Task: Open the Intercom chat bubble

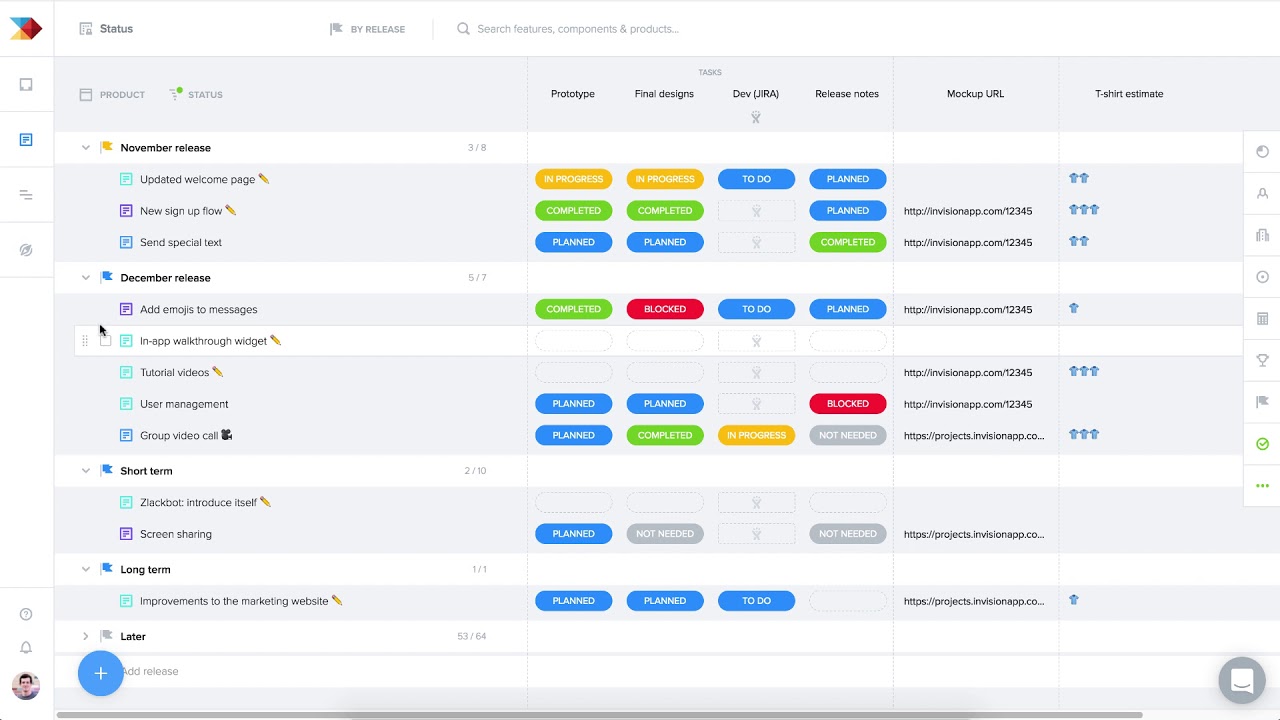Action: (1241, 681)
